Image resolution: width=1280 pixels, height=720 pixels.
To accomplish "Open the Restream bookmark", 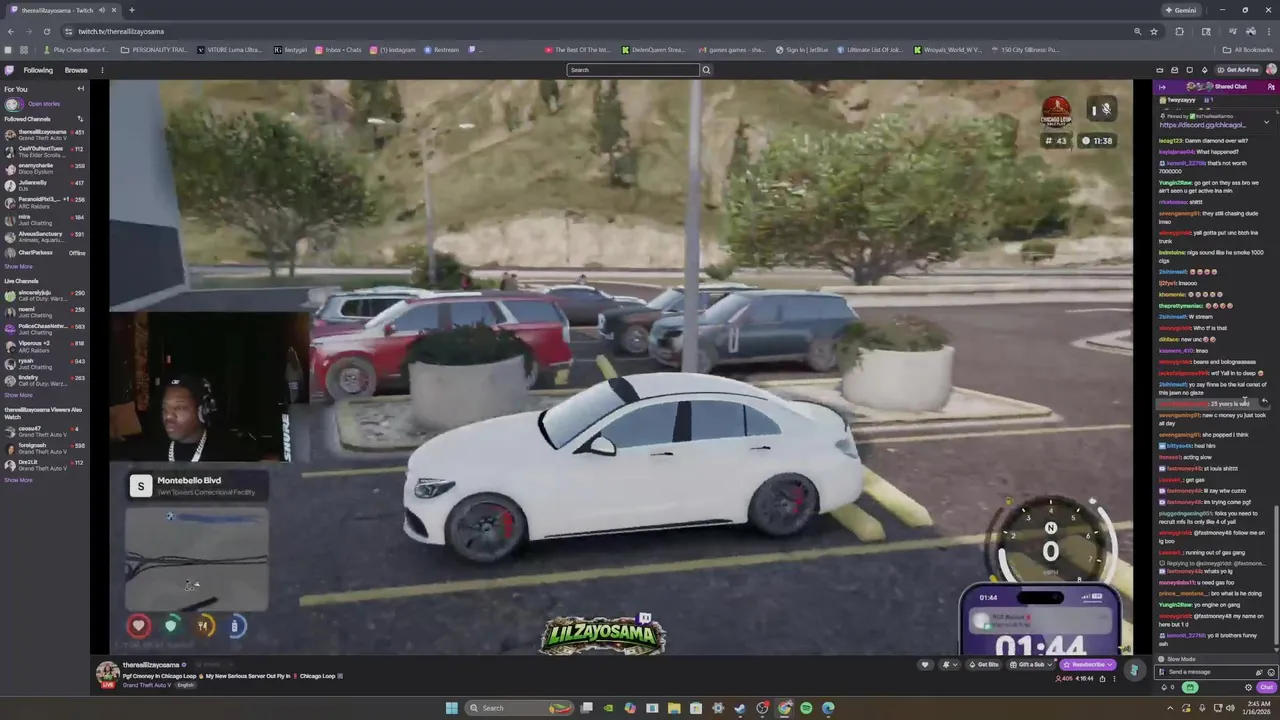I will pos(441,49).
